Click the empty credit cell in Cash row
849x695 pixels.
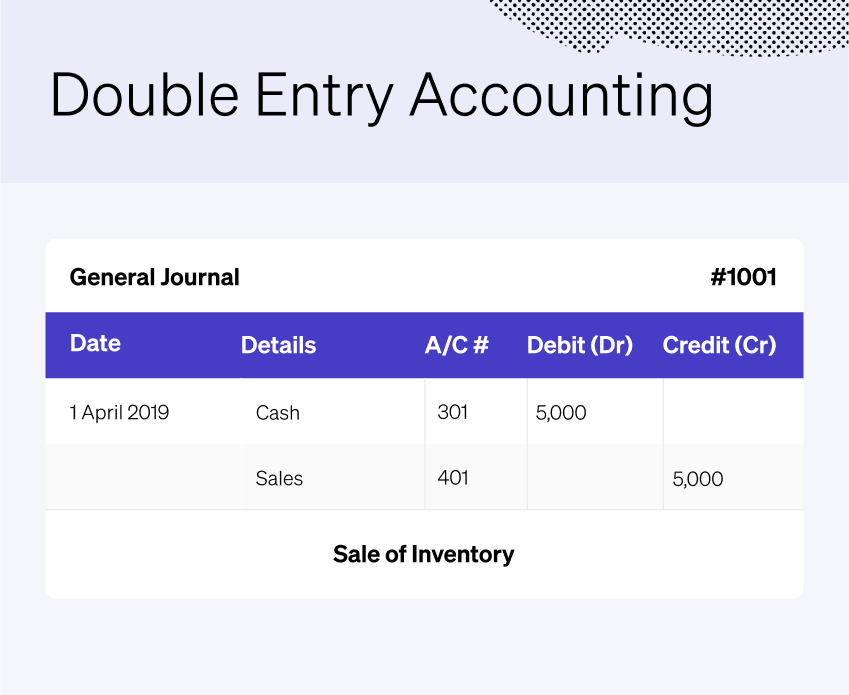pyautogui.click(x=732, y=412)
